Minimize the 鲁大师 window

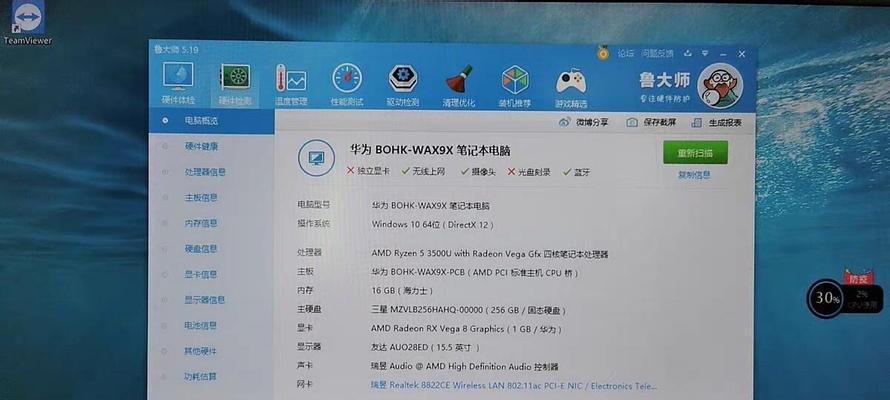click(x=723, y=54)
